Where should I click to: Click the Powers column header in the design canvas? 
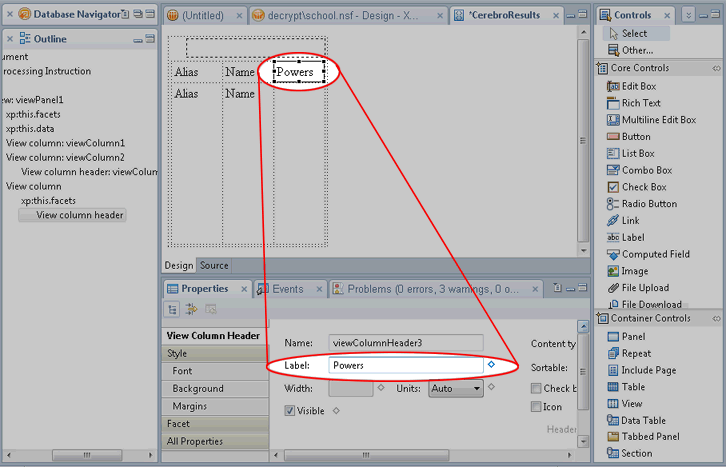click(x=299, y=72)
